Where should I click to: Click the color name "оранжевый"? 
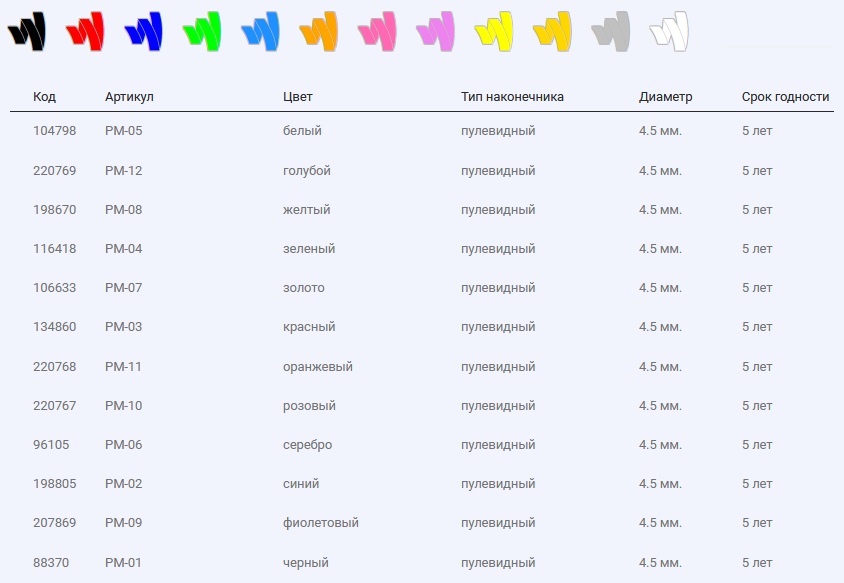point(318,367)
